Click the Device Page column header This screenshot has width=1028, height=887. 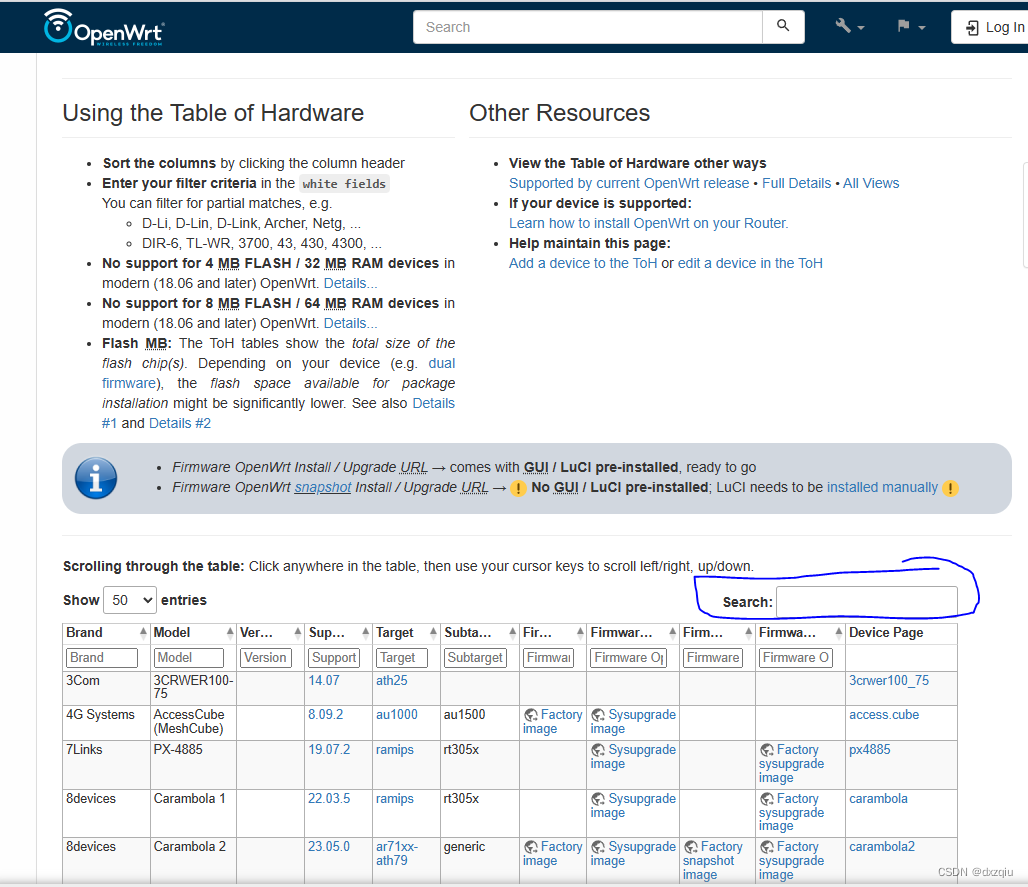click(901, 633)
